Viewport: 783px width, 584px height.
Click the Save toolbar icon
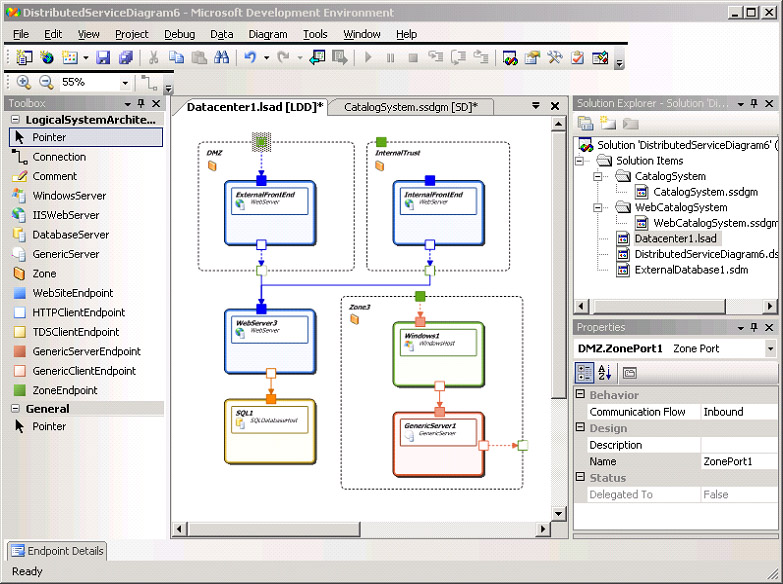pyautogui.click(x=103, y=57)
